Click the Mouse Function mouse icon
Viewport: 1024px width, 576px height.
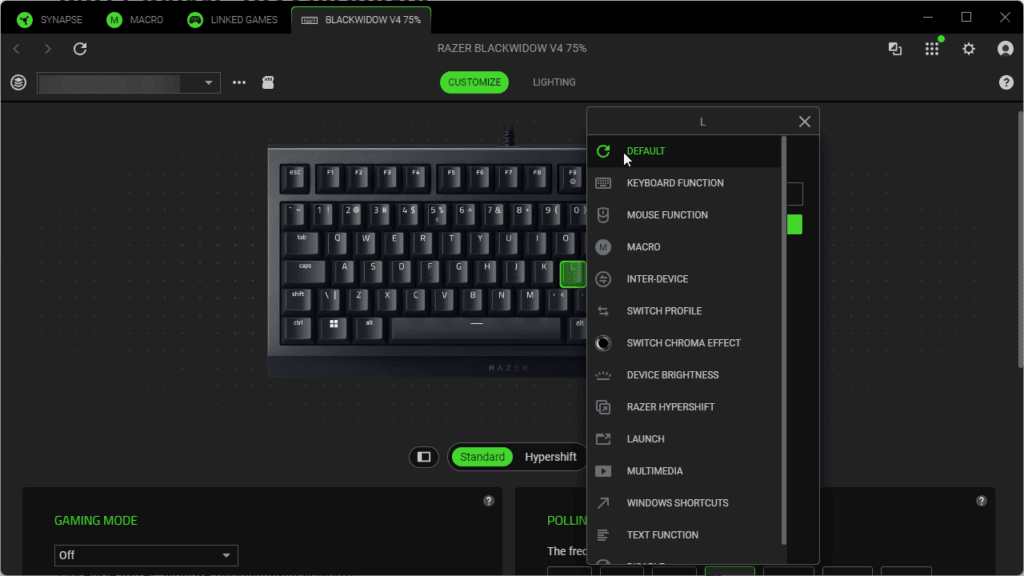click(603, 215)
